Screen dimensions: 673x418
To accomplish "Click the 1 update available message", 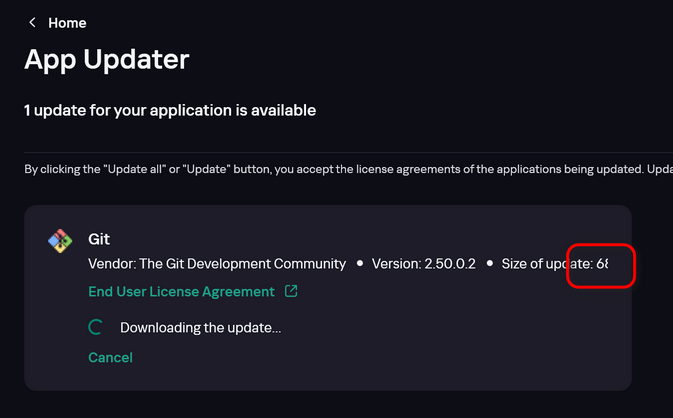I will [x=170, y=110].
